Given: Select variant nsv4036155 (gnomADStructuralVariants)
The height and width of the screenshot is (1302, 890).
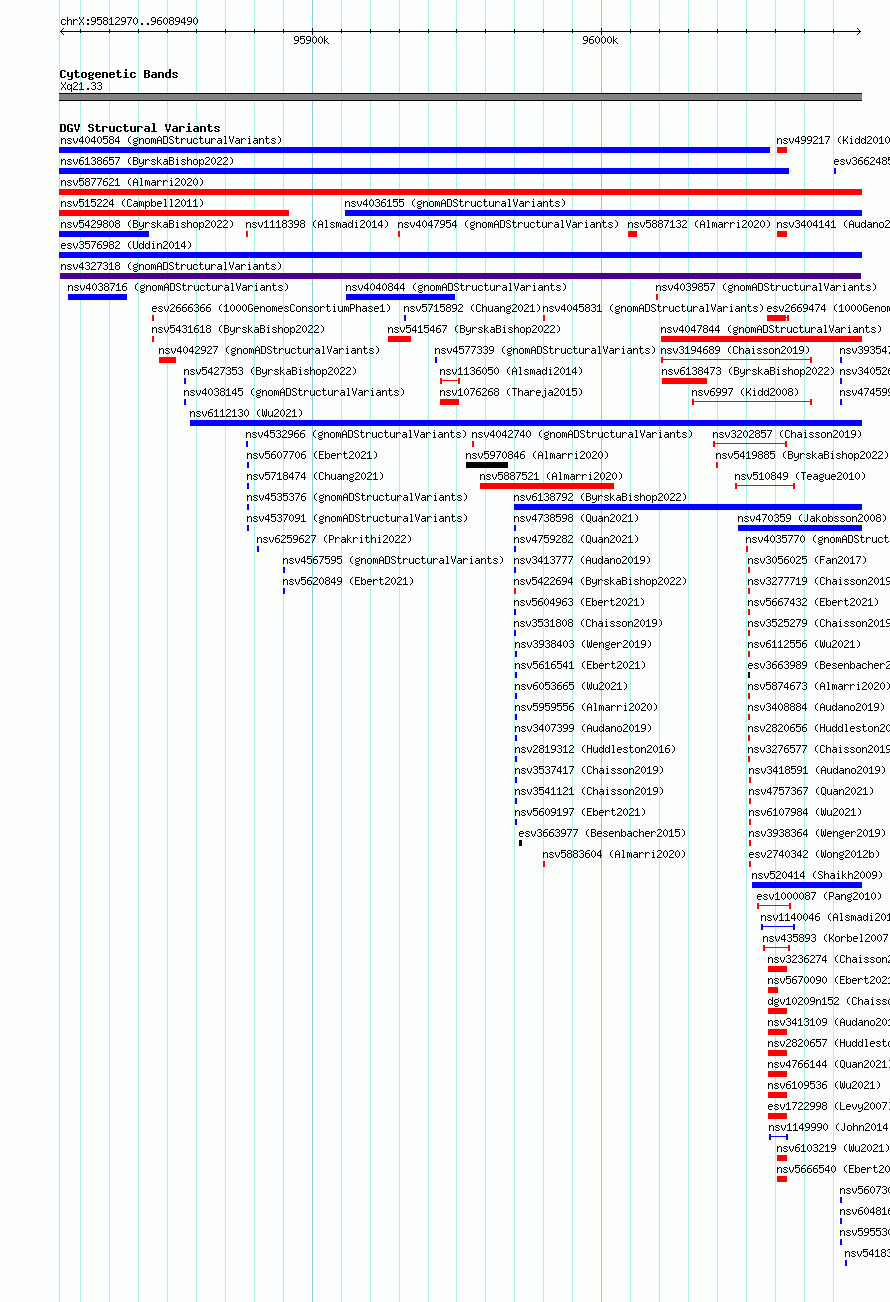Looking at the screenshot, I should (455, 203).
